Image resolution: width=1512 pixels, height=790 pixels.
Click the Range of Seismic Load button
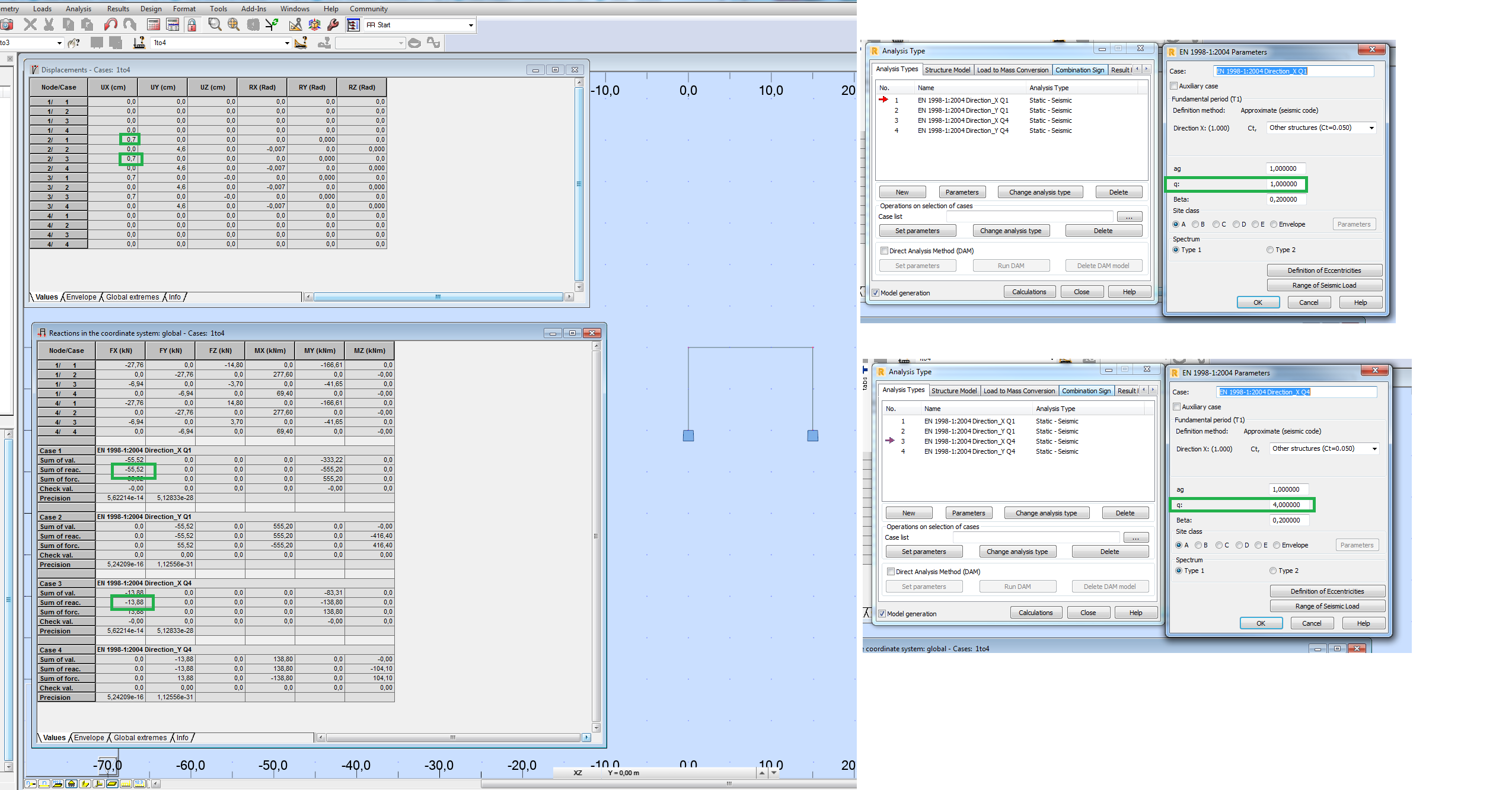pos(1325,285)
